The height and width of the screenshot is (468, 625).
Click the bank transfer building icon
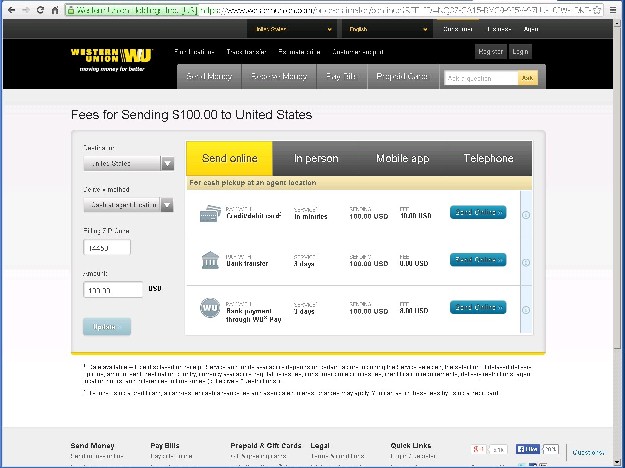coord(210,260)
